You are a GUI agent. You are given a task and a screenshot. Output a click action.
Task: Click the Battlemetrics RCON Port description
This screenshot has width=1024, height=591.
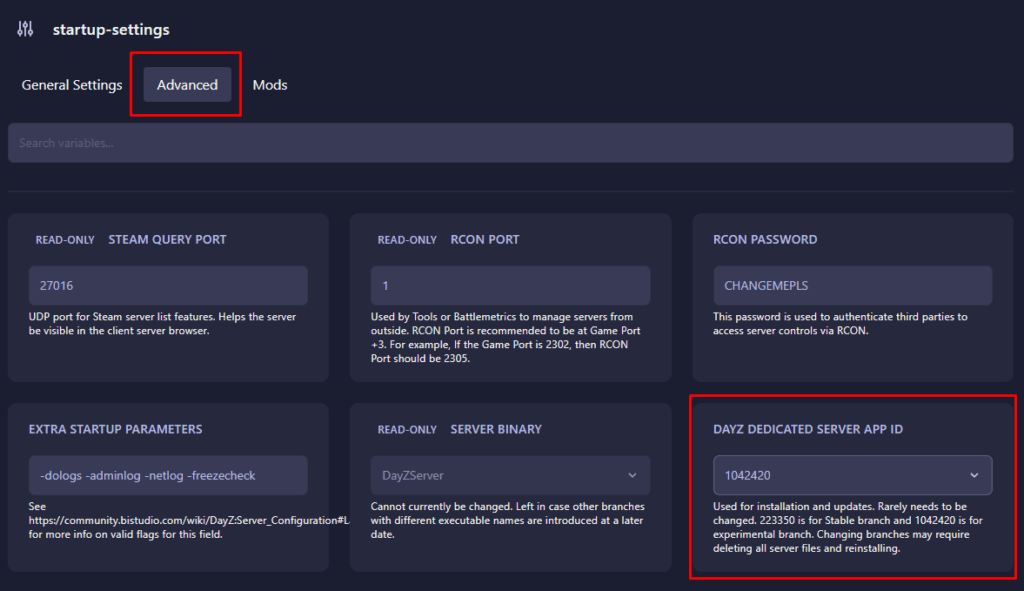pyautogui.click(x=505, y=338)
